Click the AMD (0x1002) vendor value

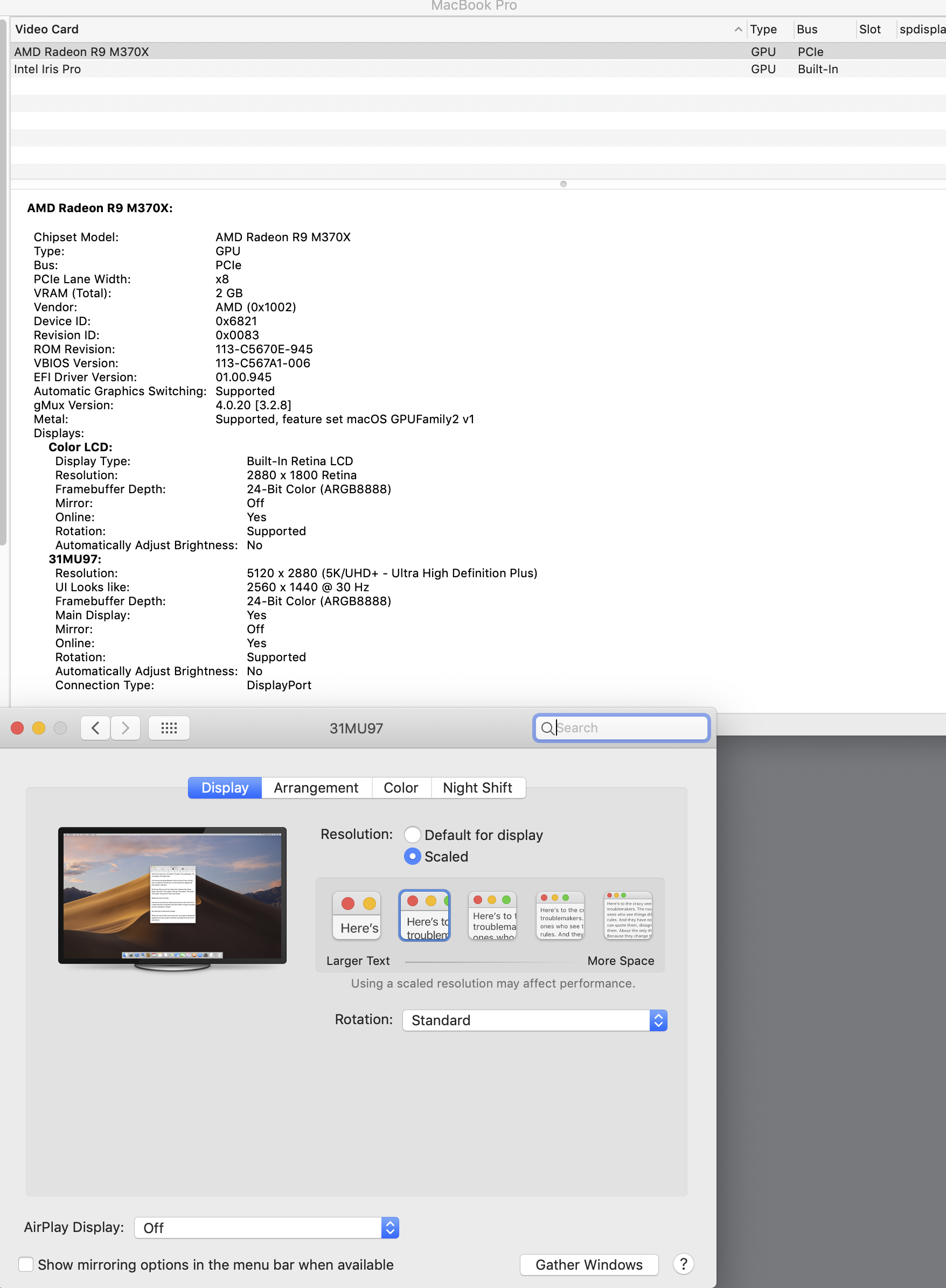point(255,307)
